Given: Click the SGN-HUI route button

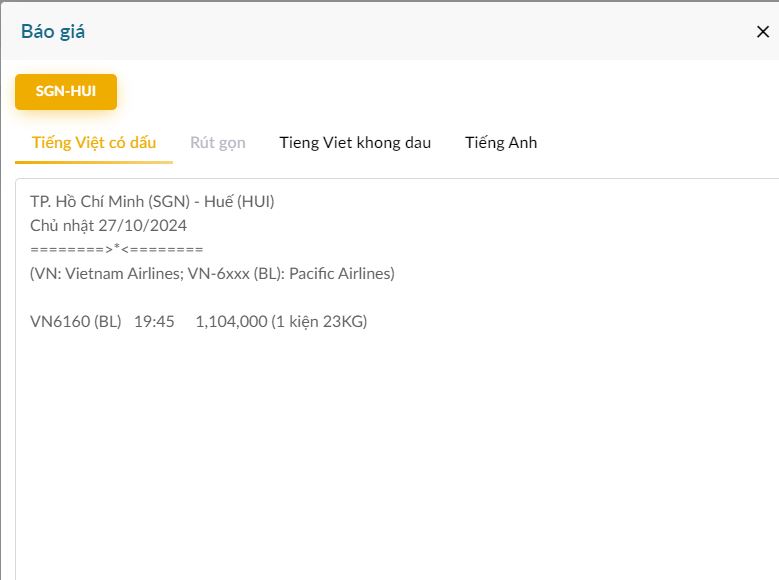Looking at the screenshot, I should (66, 91).
